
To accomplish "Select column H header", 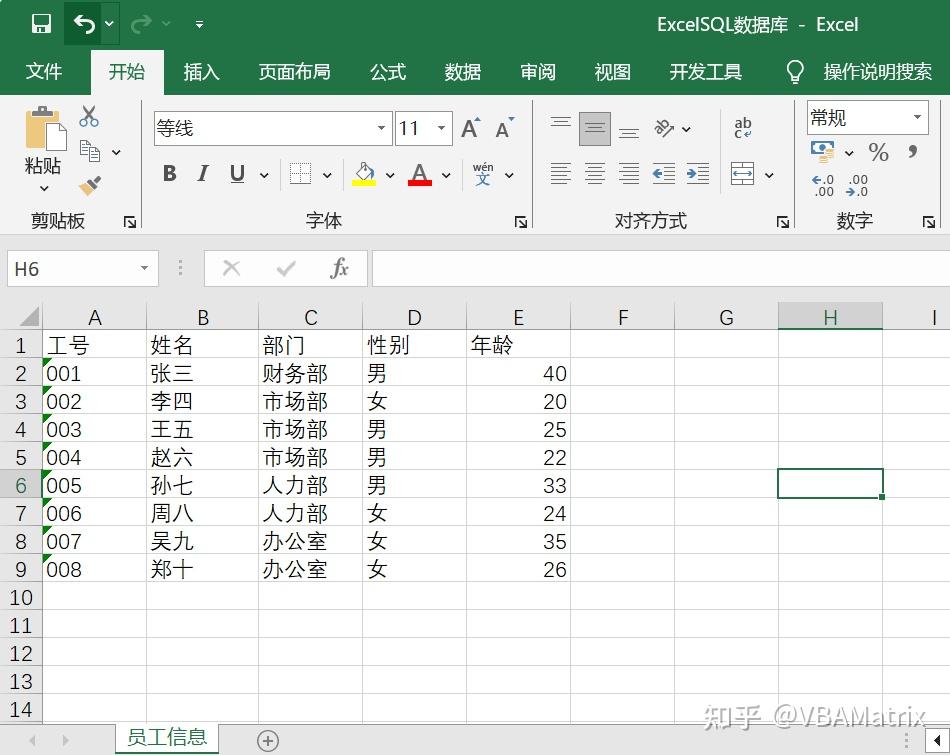I will tap(830, 317).
